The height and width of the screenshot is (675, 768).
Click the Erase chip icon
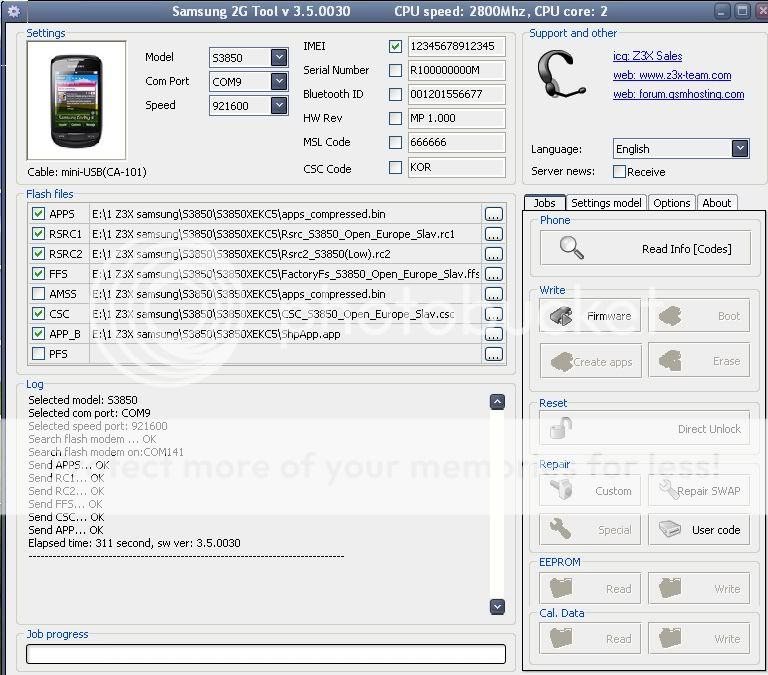click(x=670, y=361)
